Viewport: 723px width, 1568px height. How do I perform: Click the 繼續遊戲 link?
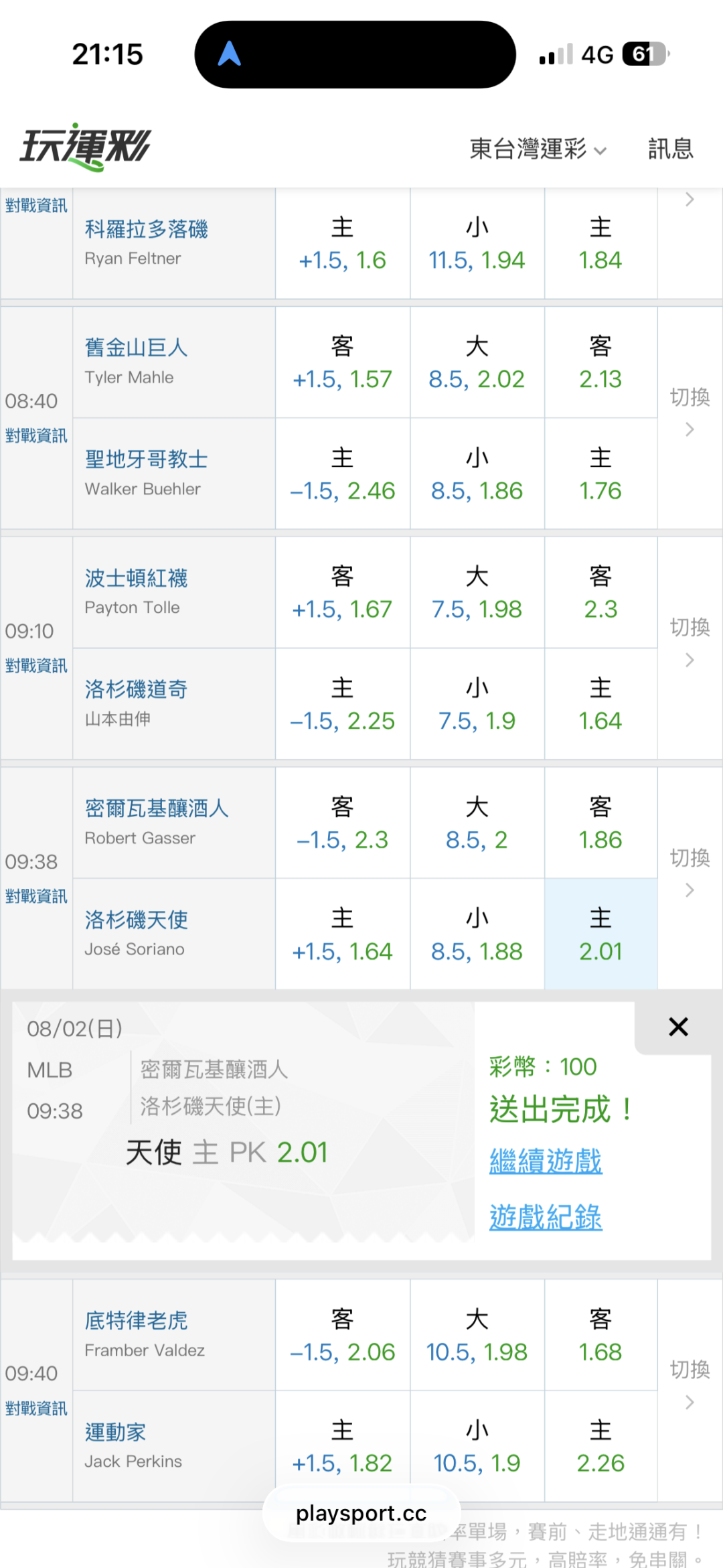(x=546, y=1161)
